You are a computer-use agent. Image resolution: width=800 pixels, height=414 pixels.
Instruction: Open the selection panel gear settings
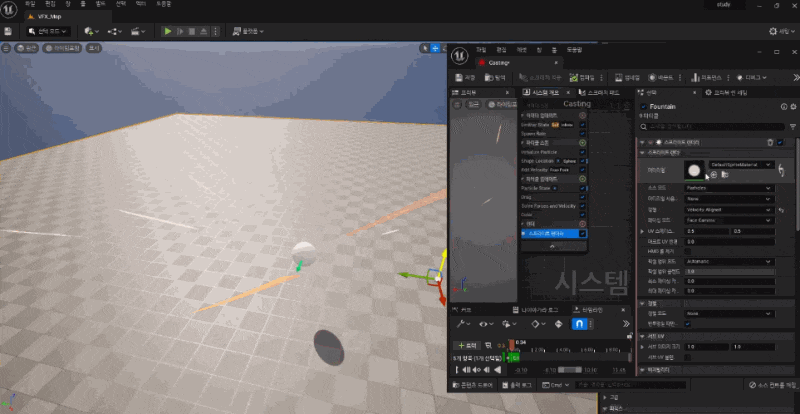click(x=793, y=107)
